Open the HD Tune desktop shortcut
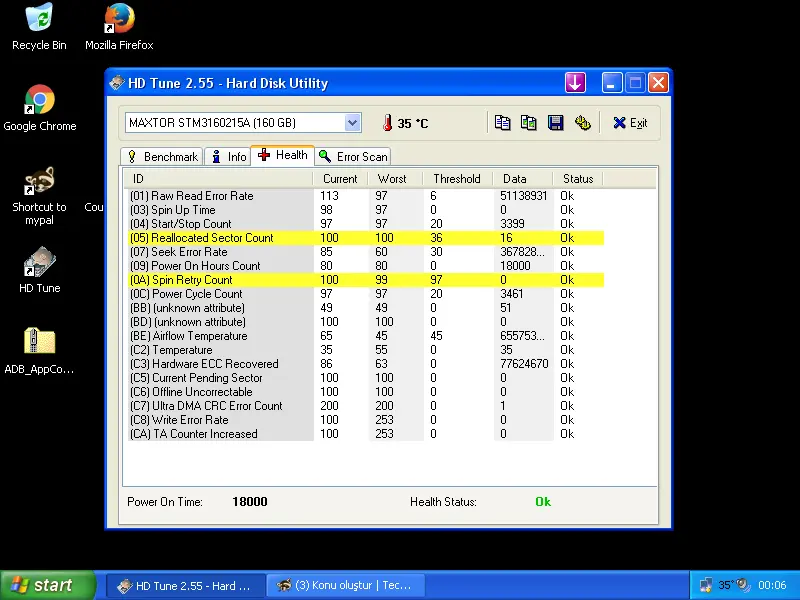 39,270
